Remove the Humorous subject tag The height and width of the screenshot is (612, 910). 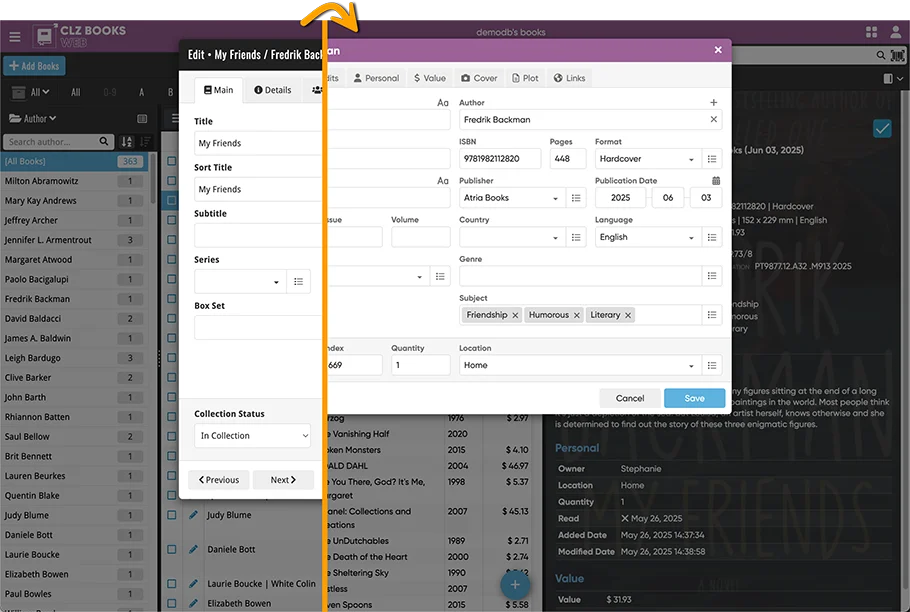576,315
